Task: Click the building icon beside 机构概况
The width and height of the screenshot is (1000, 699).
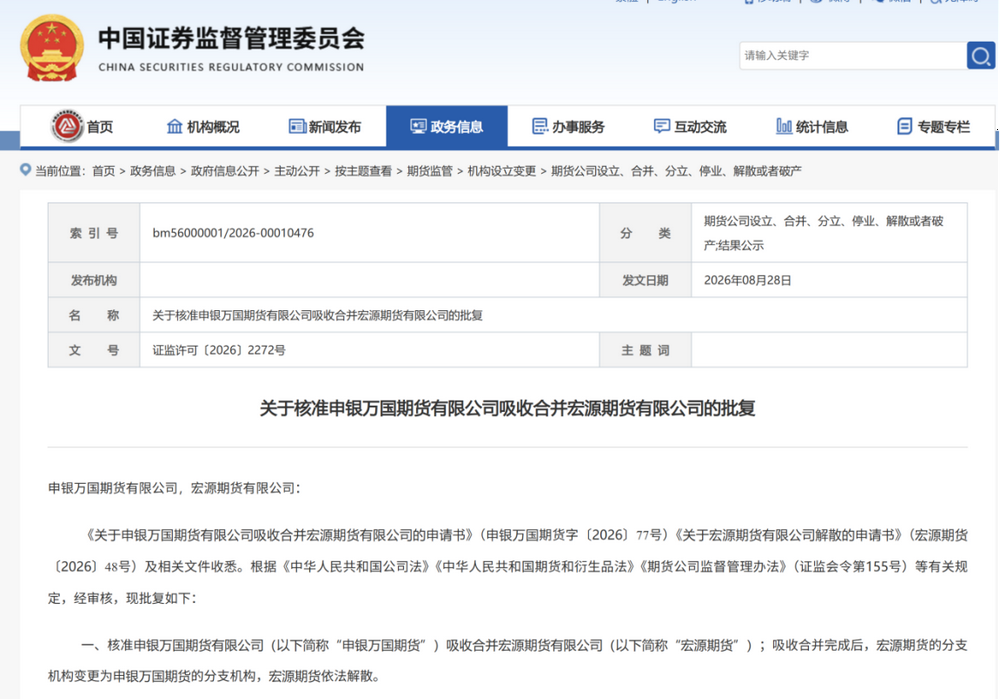Action: tap(174, 126)
